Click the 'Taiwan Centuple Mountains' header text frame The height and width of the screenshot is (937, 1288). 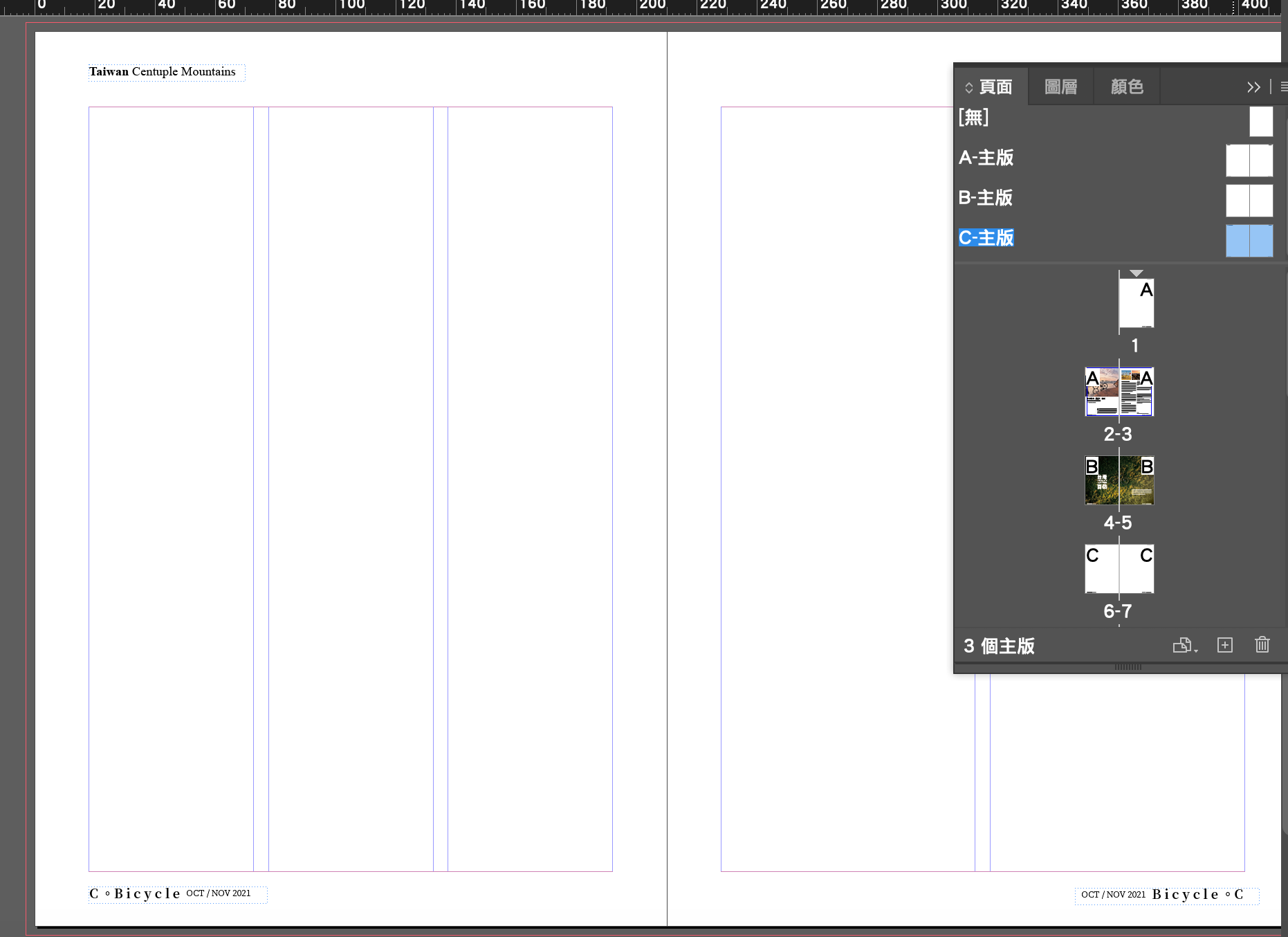click(166, 72)
